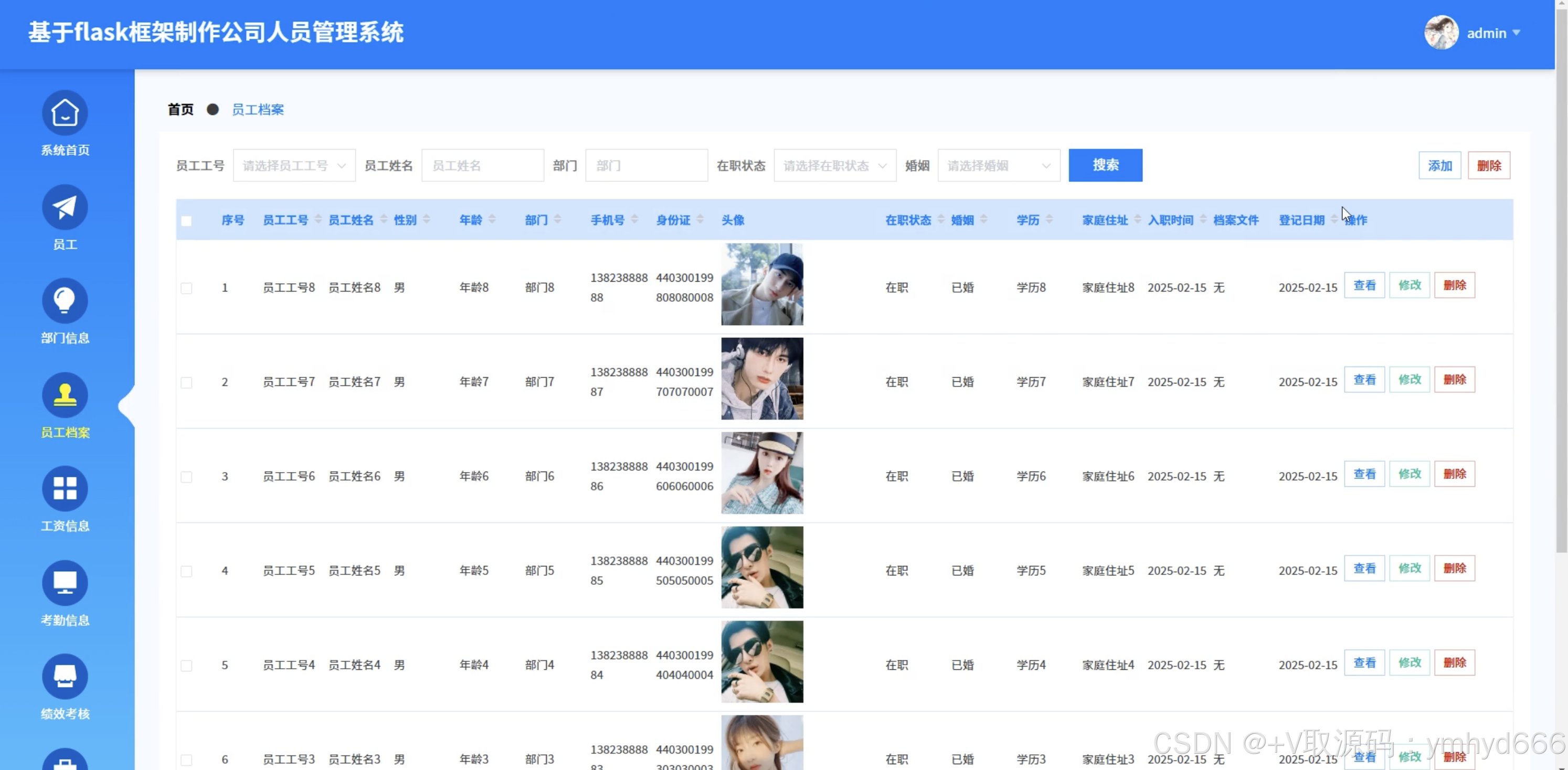
Task: Tick the checkbox for row 3
Action: (x=186, y=477)
